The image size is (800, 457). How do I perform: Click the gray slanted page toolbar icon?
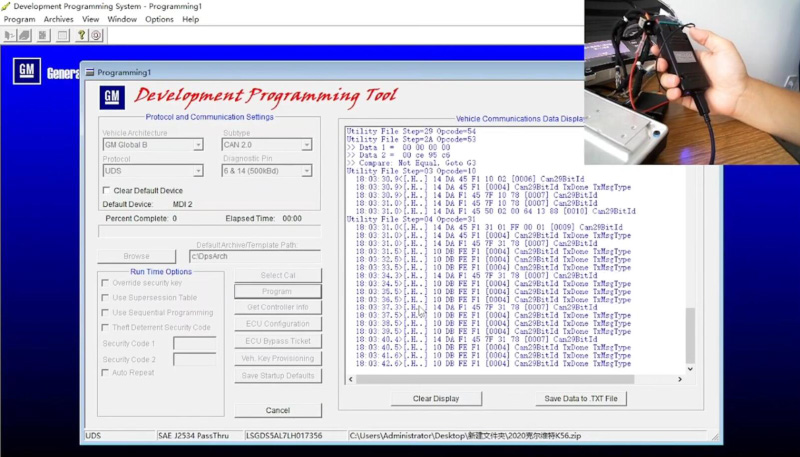click(x=24, y=35)
